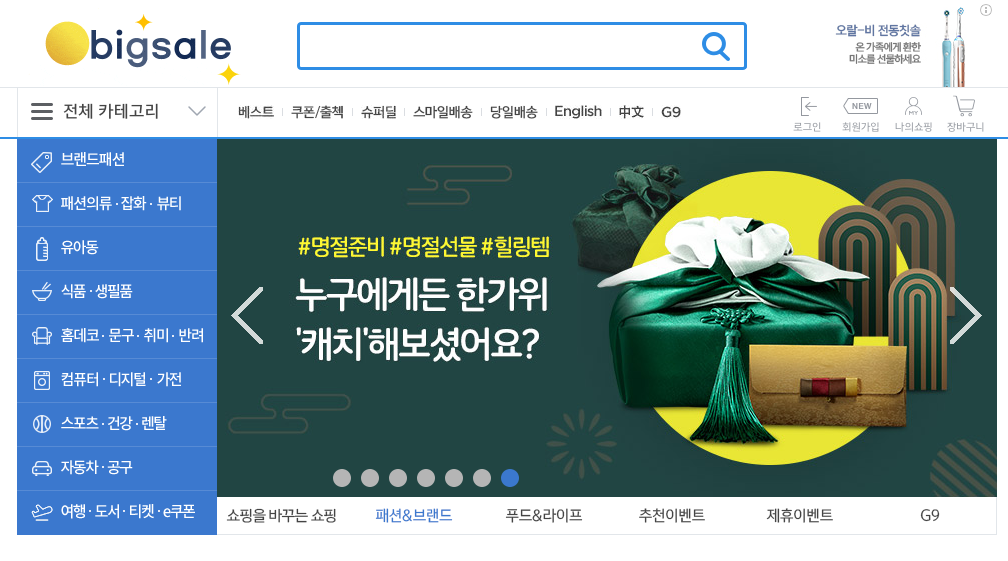Show the previous banner with left arrow
The image size is (1008, 561).
(x=248, y=316)
